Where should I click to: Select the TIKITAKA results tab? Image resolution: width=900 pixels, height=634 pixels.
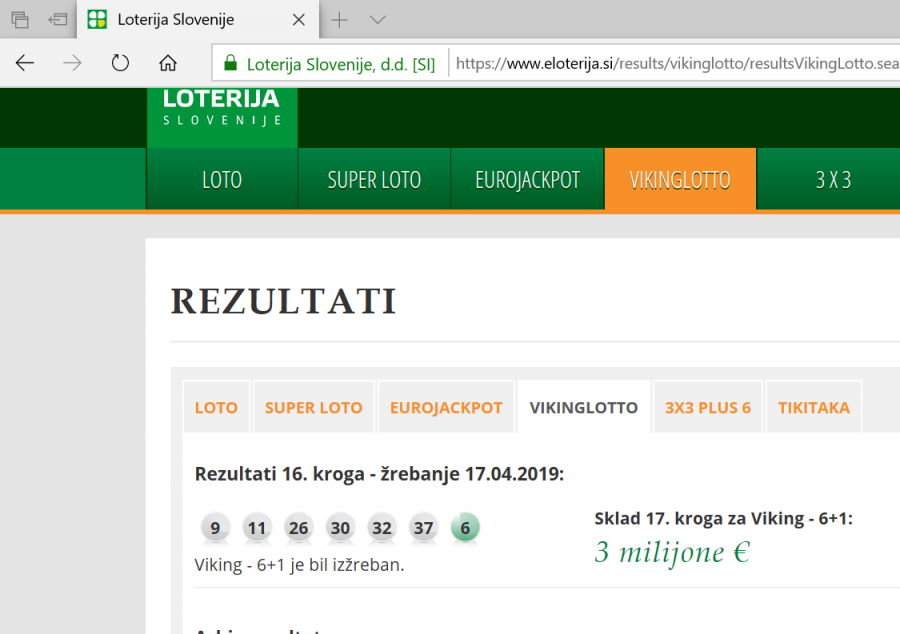click(x=814, y=408)
